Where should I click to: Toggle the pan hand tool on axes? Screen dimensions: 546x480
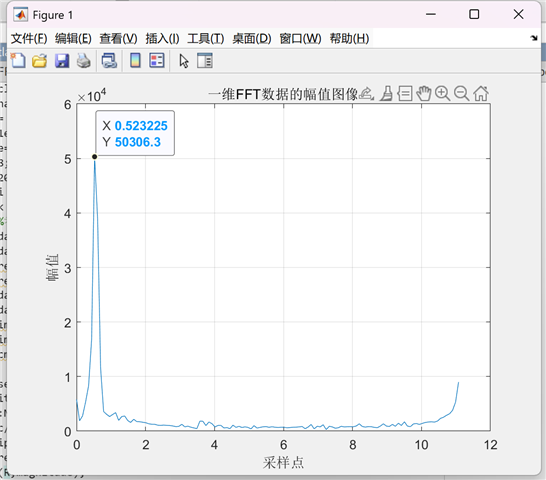(x=424, y=93)
